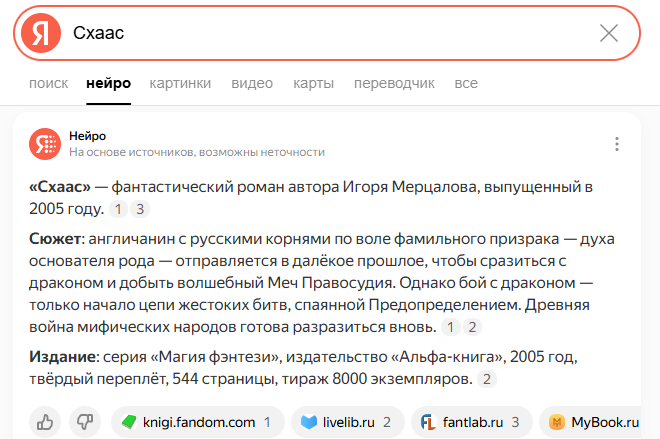
Task: Click the Yandex logo in search bar
Action: point(41,33)
